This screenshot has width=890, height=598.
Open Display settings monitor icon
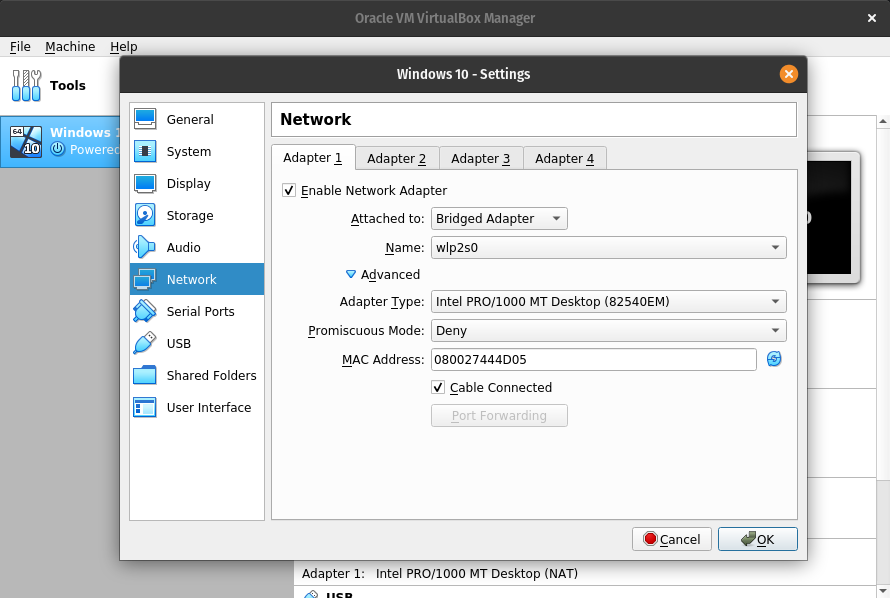coord(145,183)
